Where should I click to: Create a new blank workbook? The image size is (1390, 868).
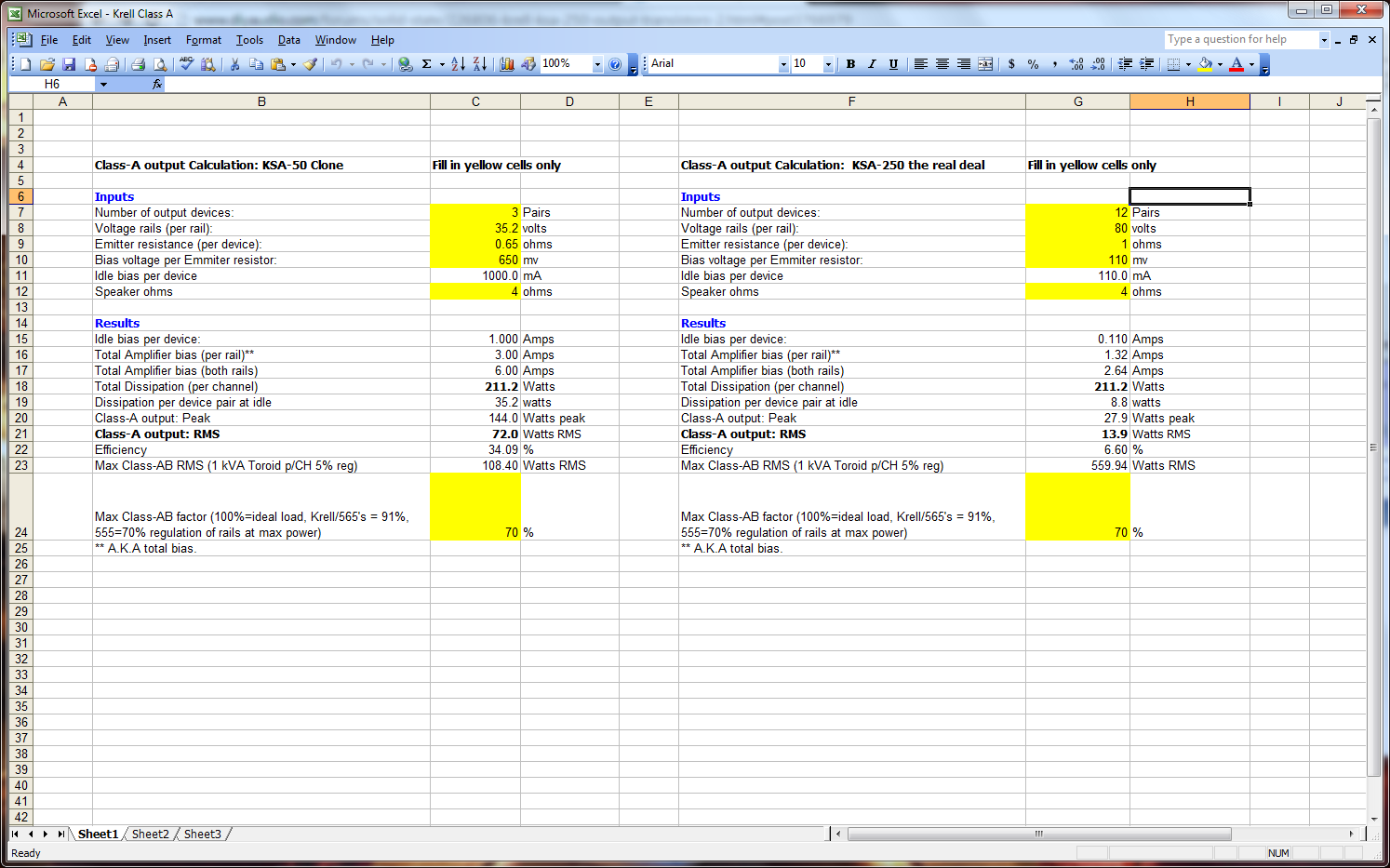click(x=26, y=64)
